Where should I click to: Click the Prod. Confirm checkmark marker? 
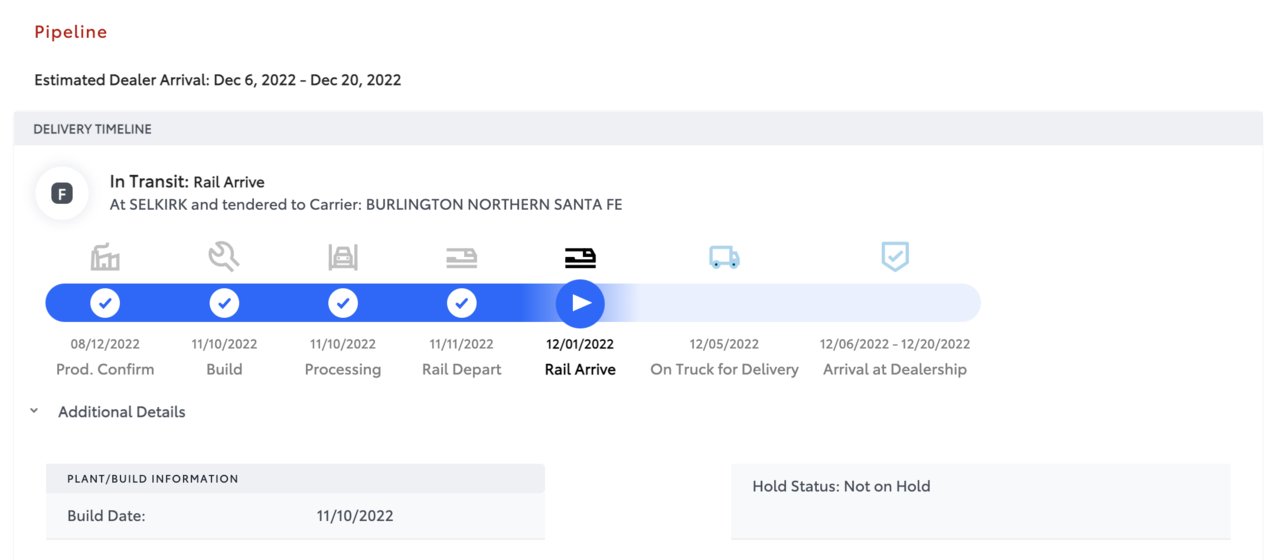coord(105,302)
